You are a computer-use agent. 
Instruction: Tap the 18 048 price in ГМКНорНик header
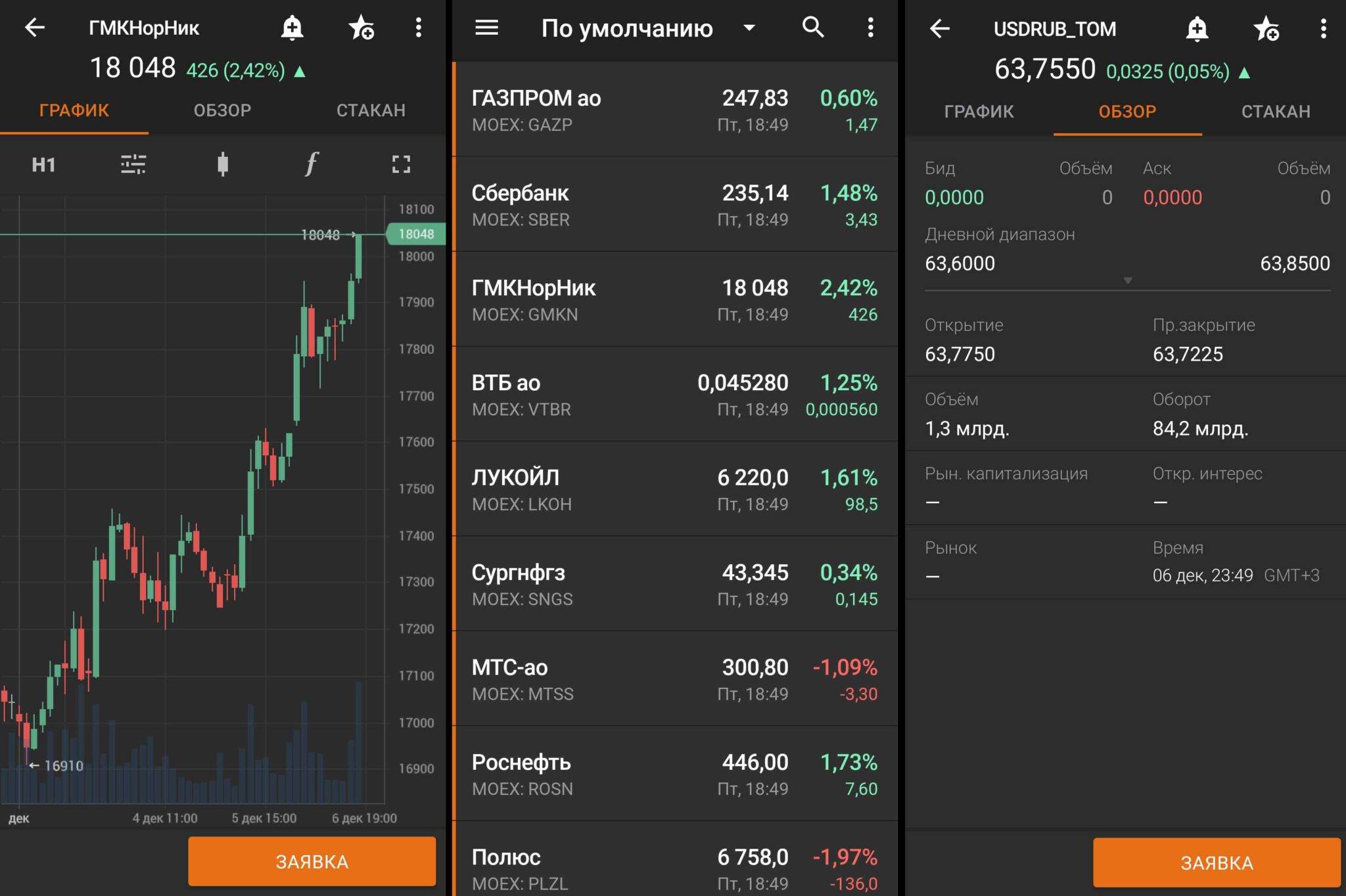(x=133, y=68)
